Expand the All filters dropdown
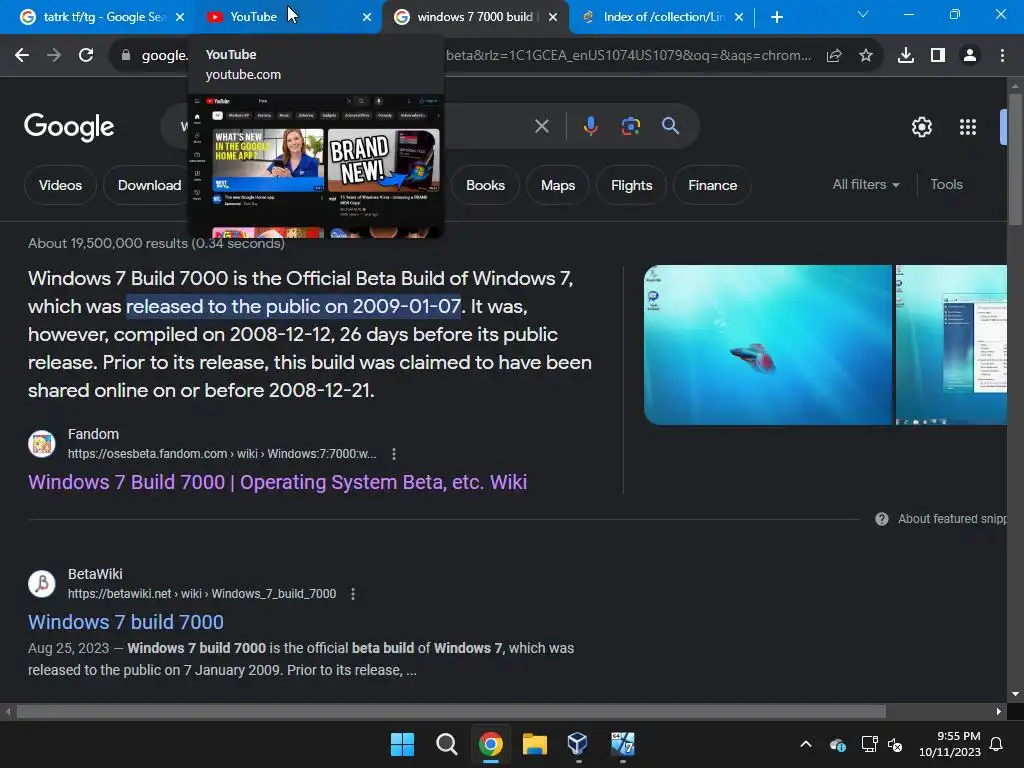 [866, 185]
